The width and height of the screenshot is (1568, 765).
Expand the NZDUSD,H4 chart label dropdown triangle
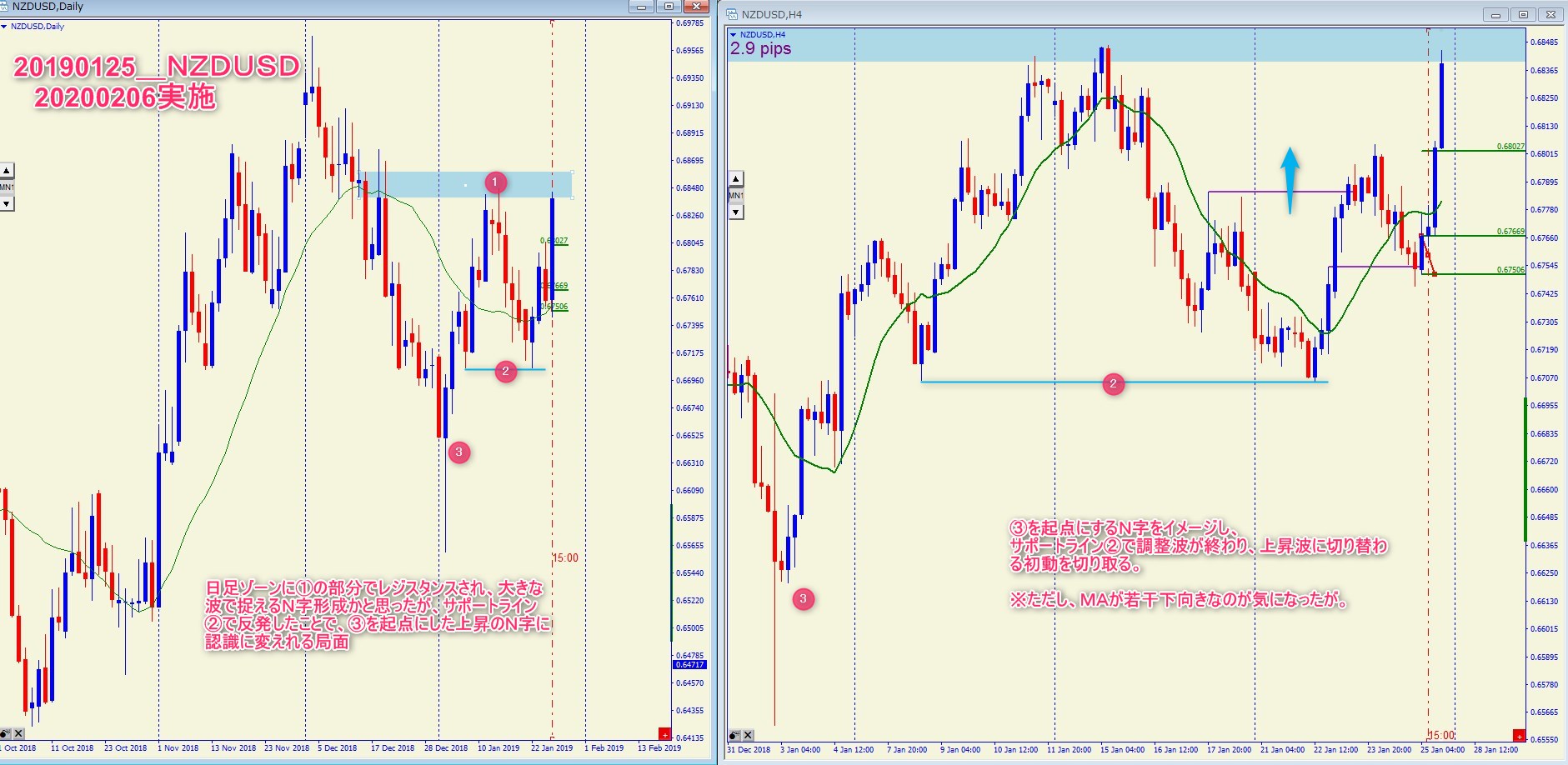734,35
